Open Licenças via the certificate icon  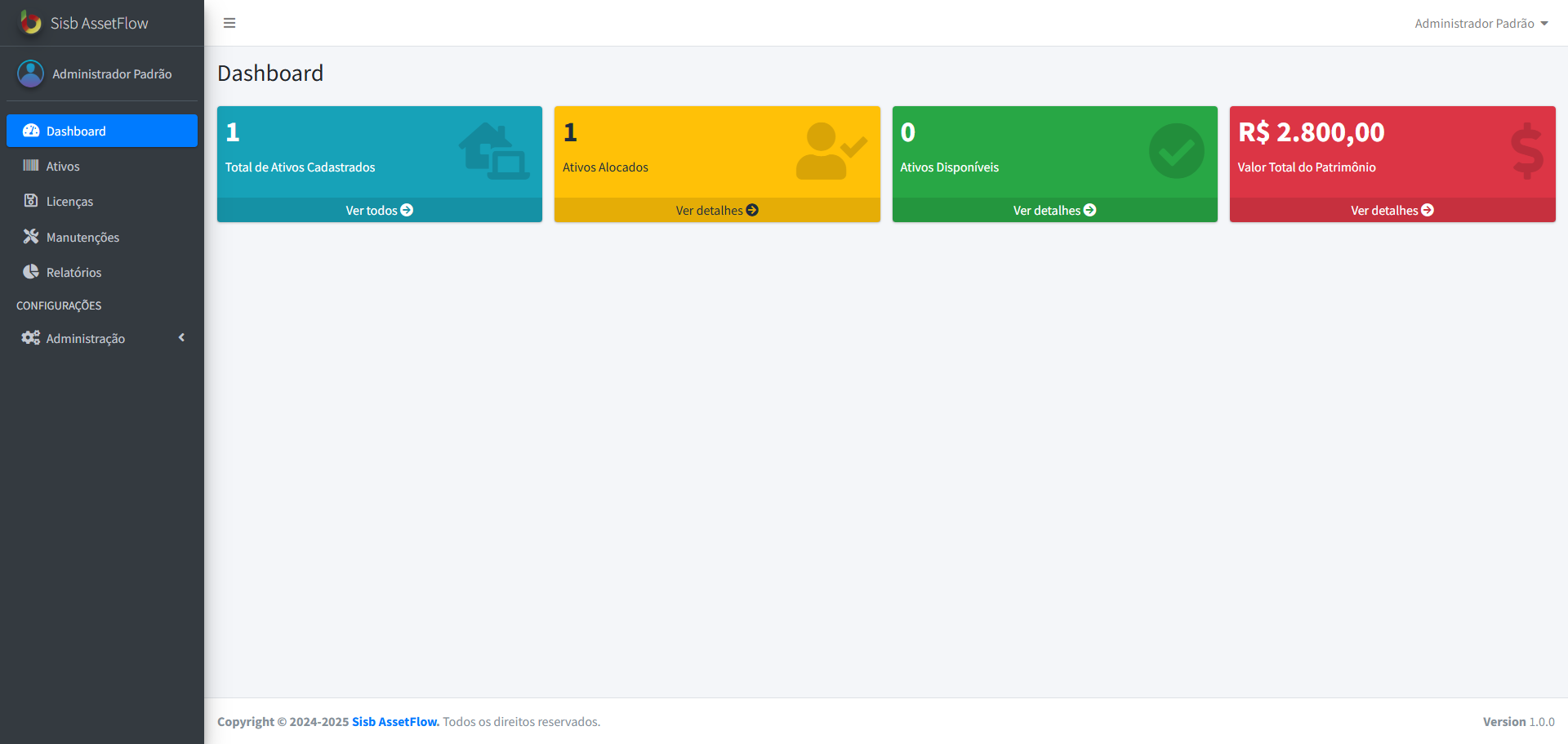click(x=30, y=201)
